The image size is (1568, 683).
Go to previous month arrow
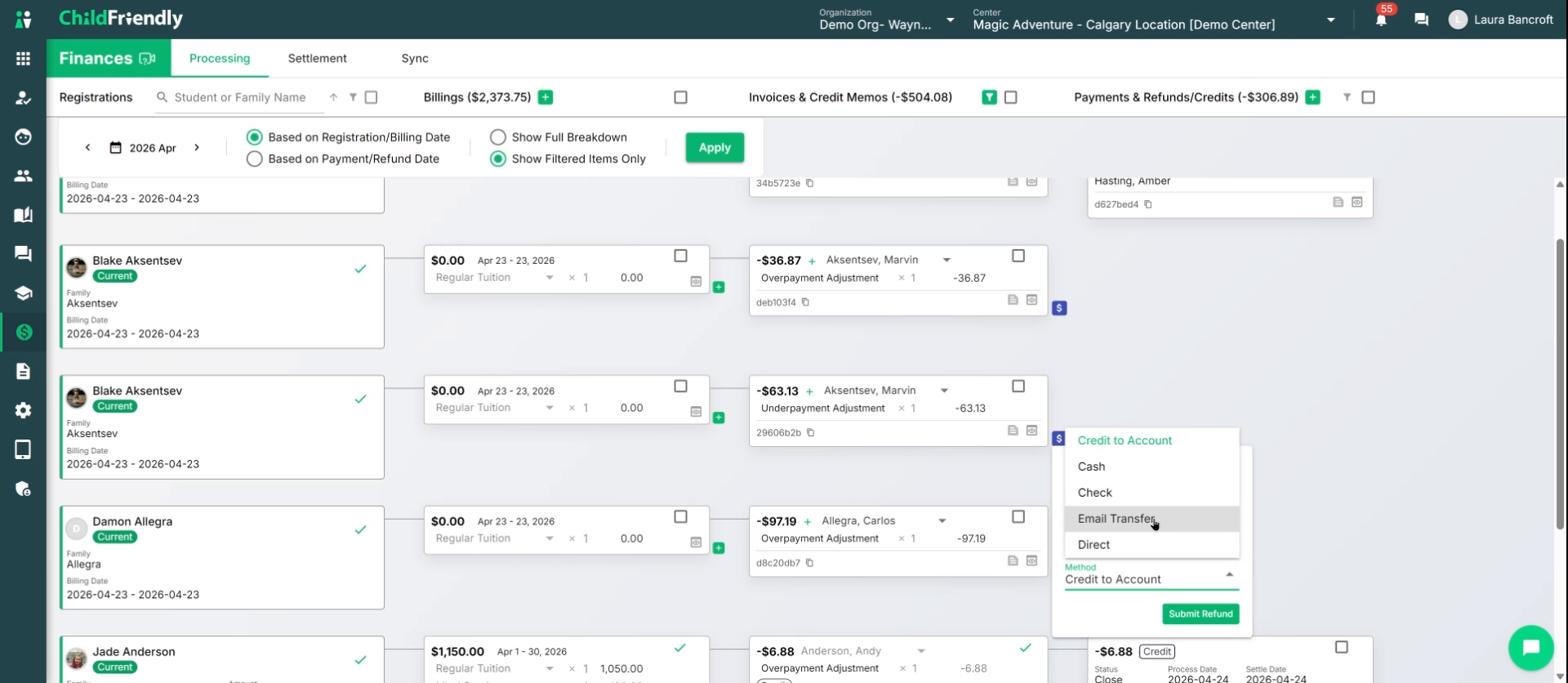click(87, 148)
